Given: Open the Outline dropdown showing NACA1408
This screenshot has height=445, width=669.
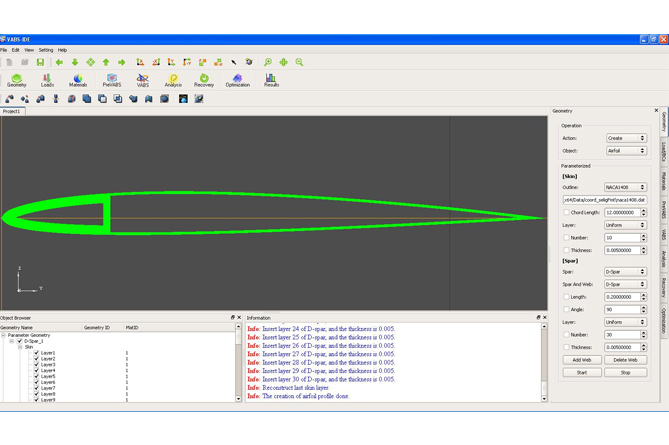Looking at the screenshot, I should (x=625, y=187).
